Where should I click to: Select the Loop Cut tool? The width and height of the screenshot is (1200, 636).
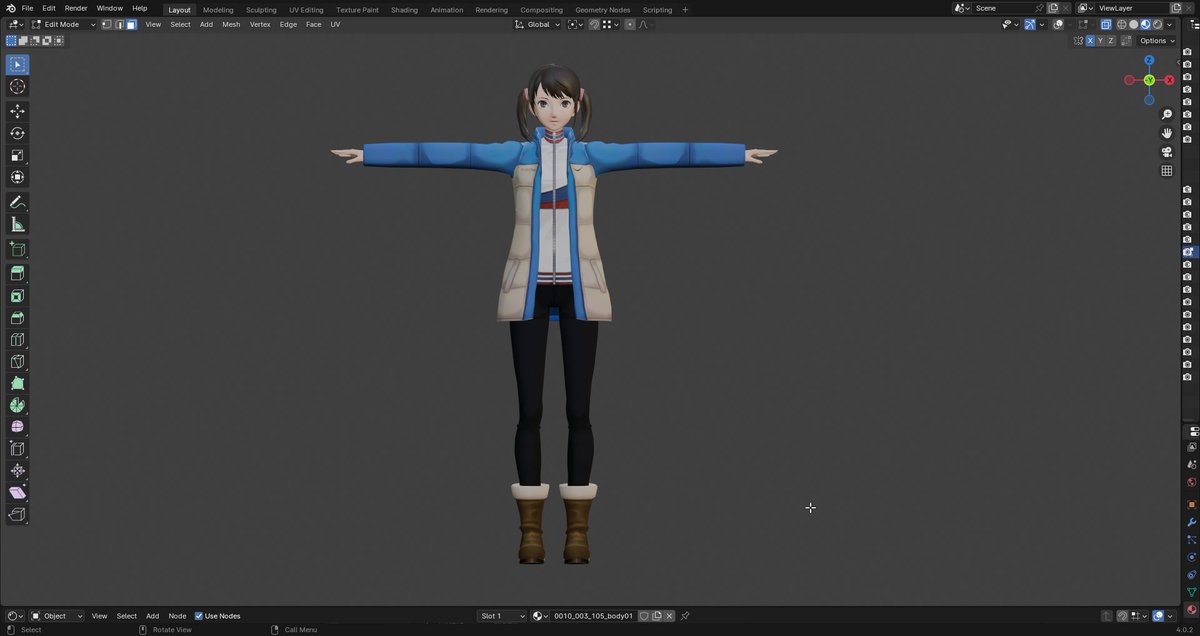17,340
